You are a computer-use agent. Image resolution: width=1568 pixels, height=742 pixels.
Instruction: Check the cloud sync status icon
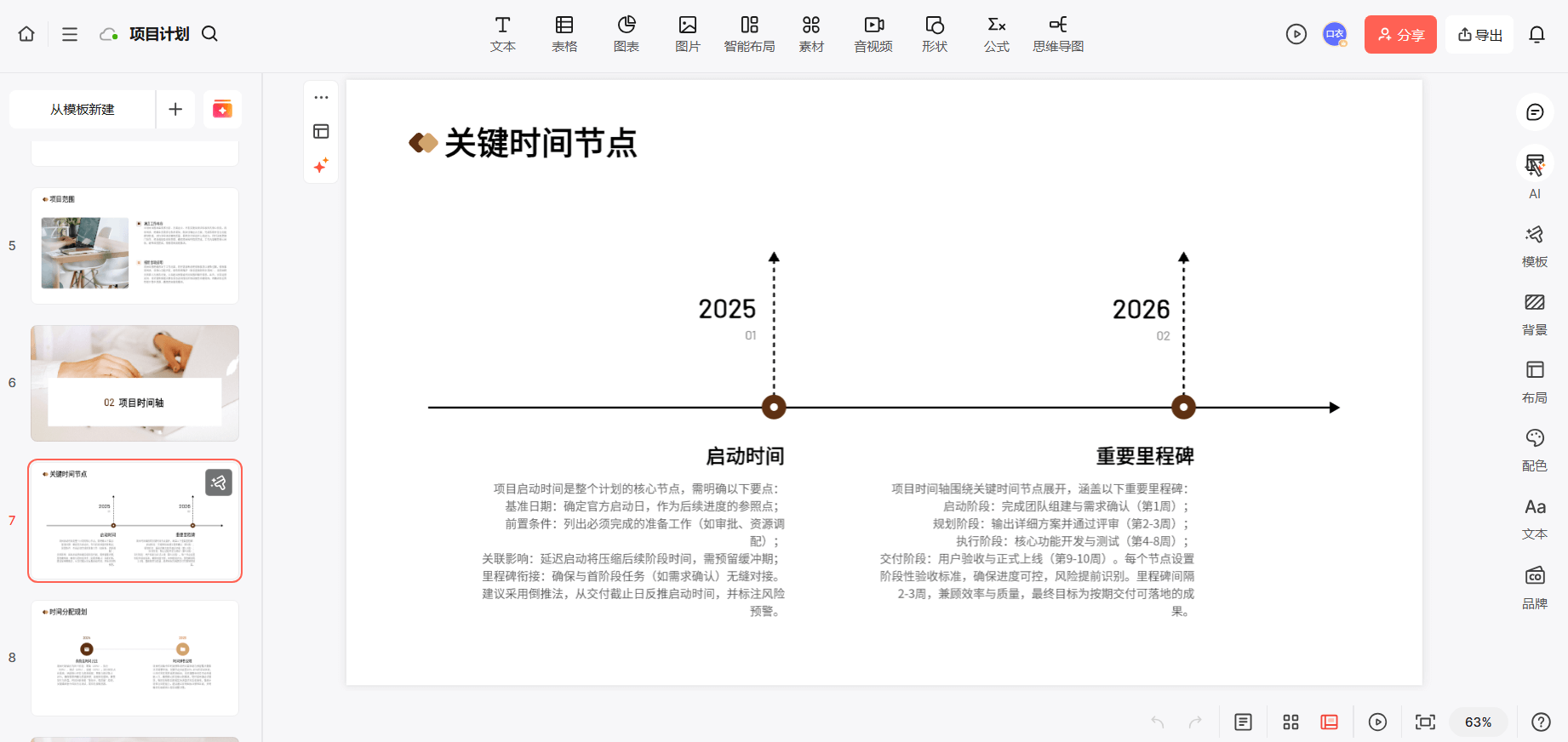[x=109, y=34]
